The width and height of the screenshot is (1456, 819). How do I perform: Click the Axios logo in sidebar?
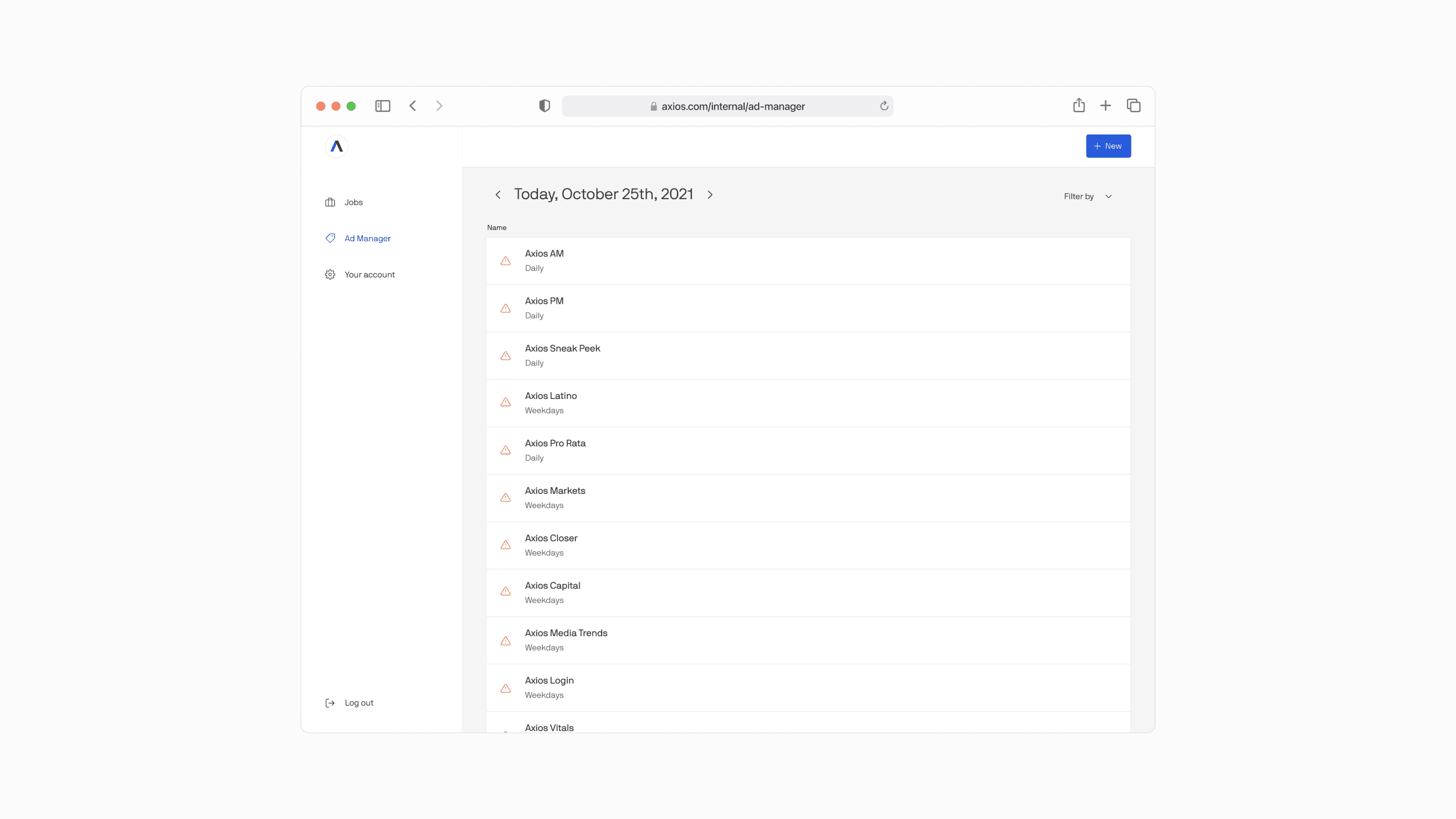coord(336,147)
